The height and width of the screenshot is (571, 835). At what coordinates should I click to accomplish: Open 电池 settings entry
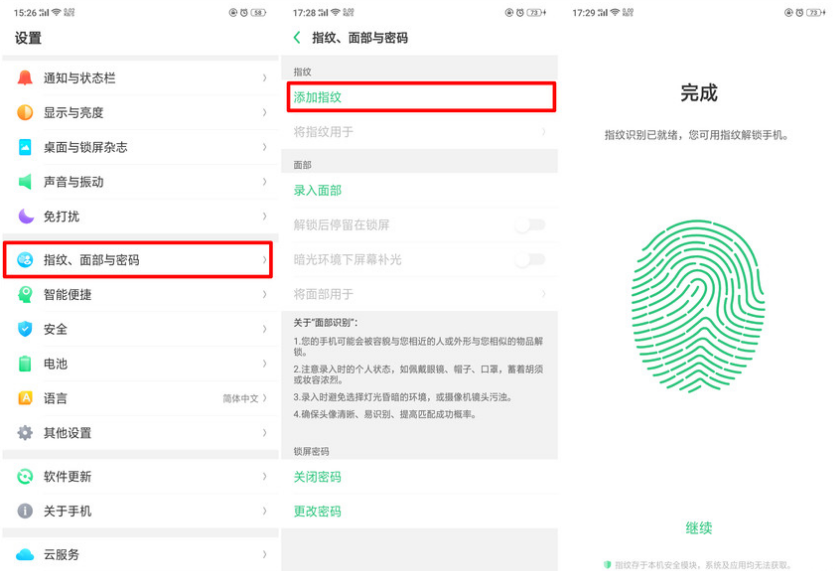tap(141, 364)
